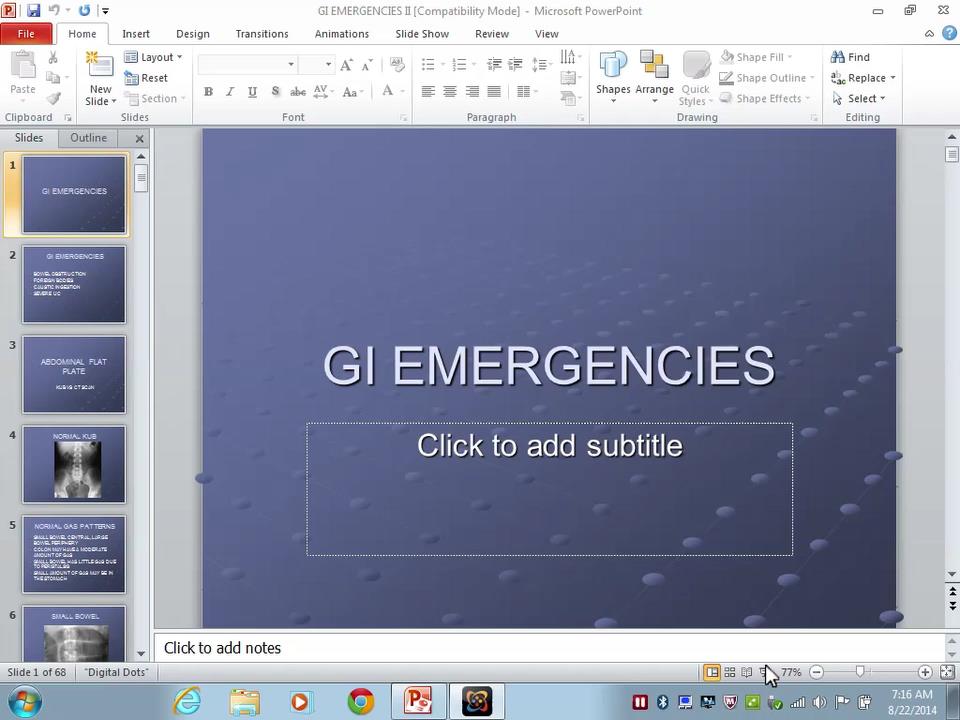The height and width of the screenshot is (720, 960).
Task: Toggle Bold formatting
Action: 208,92
